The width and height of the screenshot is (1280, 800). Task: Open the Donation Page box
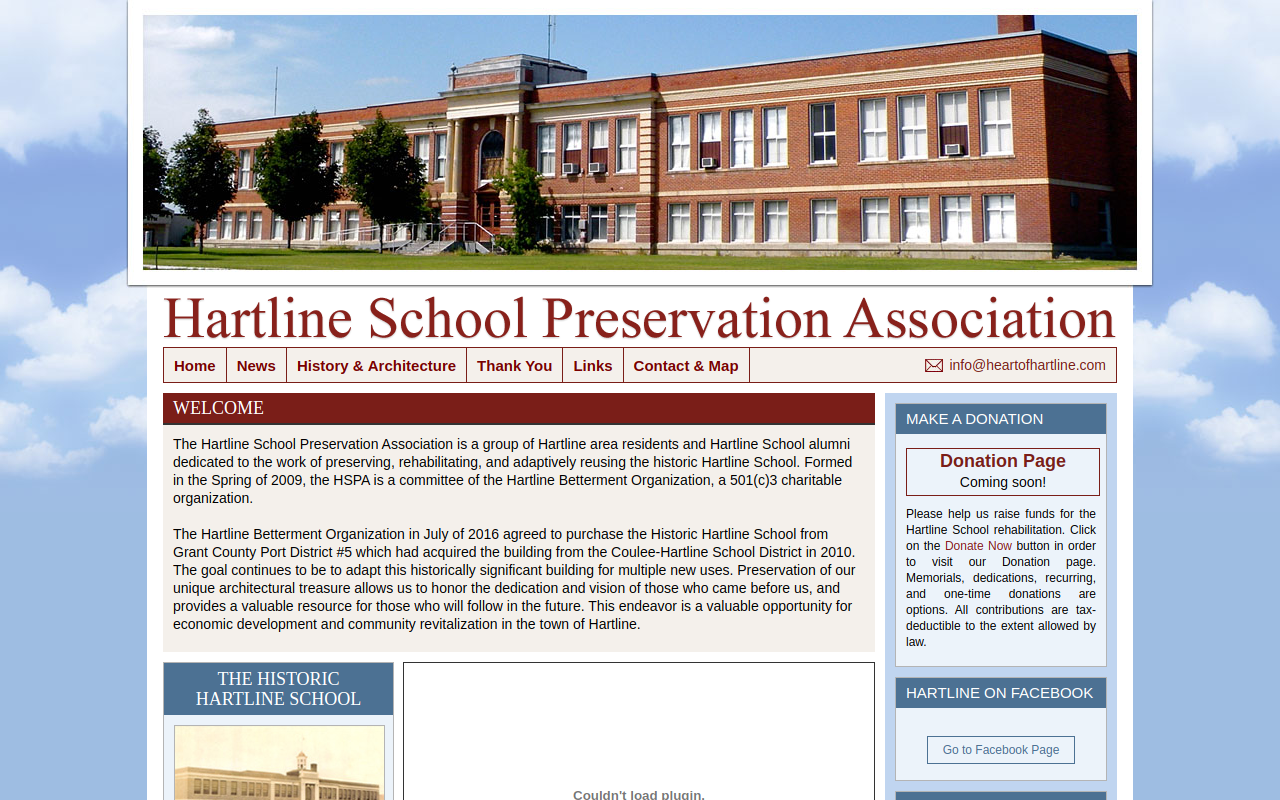point(1003,472)
